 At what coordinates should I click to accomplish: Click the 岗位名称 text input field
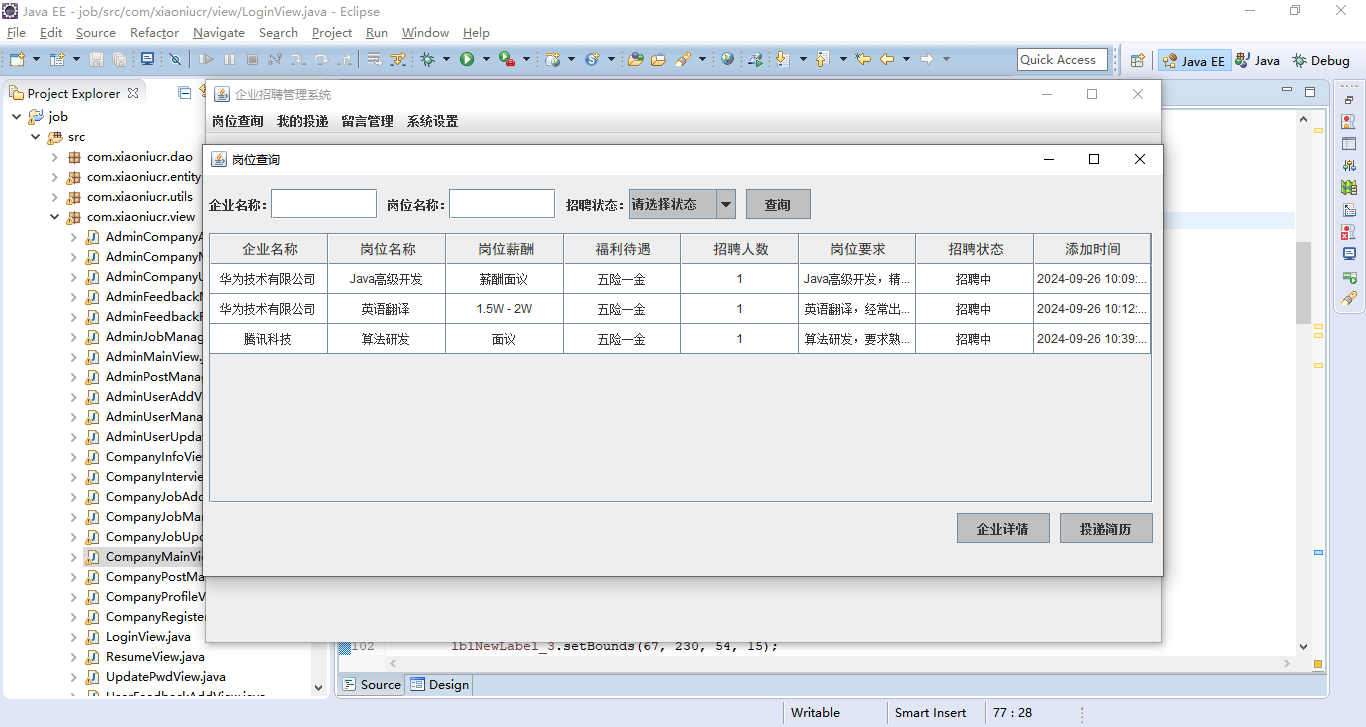point(502,204)
